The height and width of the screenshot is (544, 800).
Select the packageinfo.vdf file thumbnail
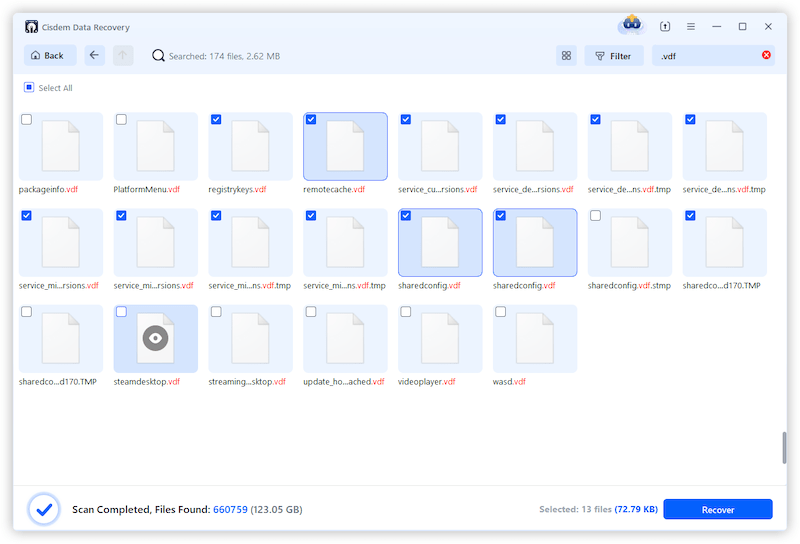coord(61,146)
